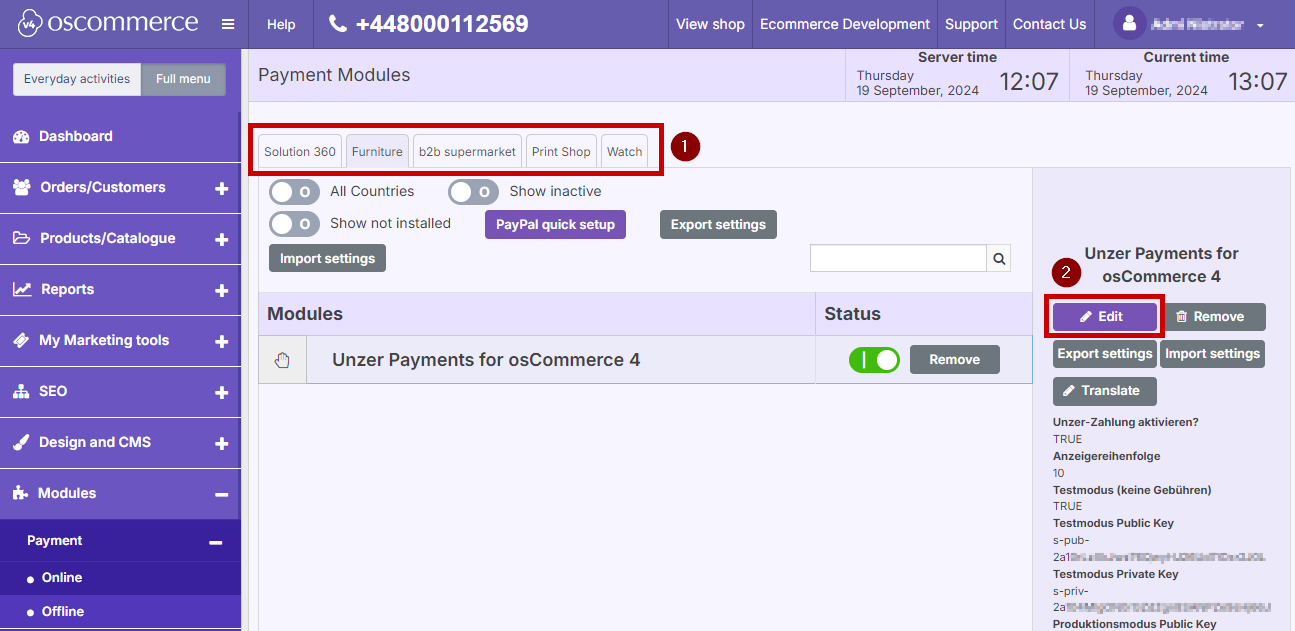Select the Full menu mode
This screenshot has height=631, width=1295.
pyautogui.click(x=183, y=79)
